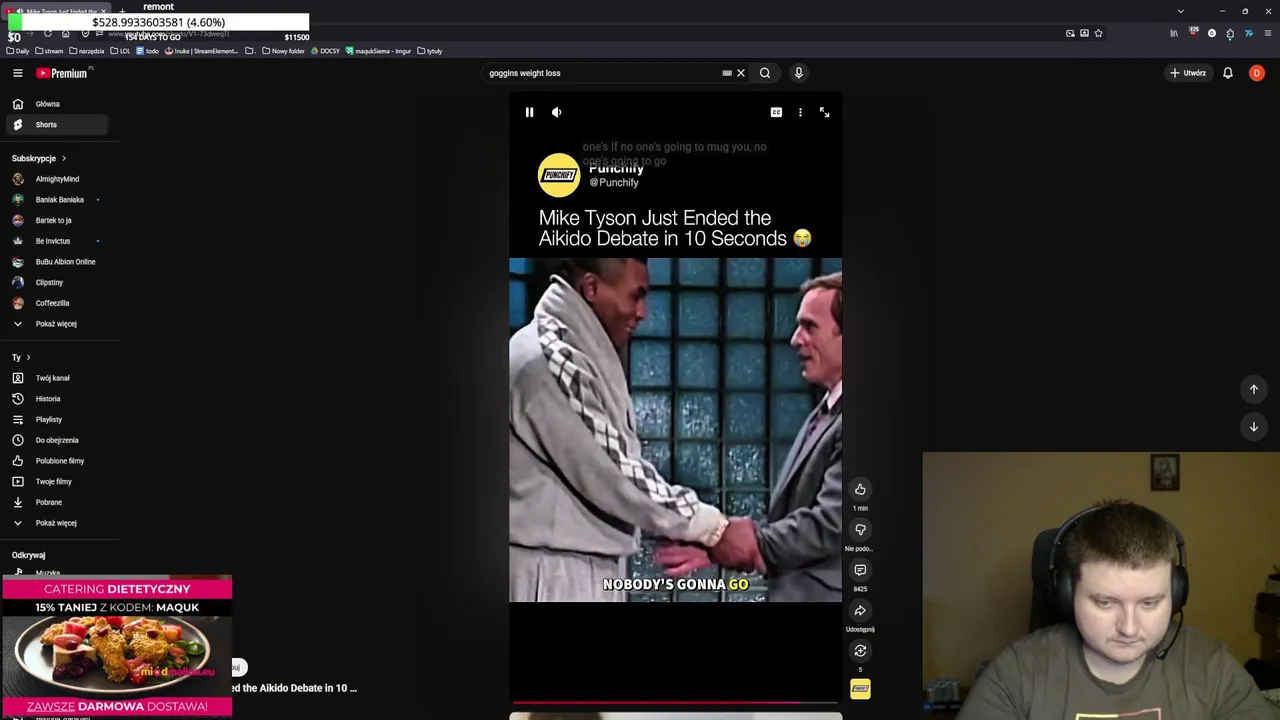Open AlmightyMind channel subscription
The image size is (1280, 720).
coord(56,179)
